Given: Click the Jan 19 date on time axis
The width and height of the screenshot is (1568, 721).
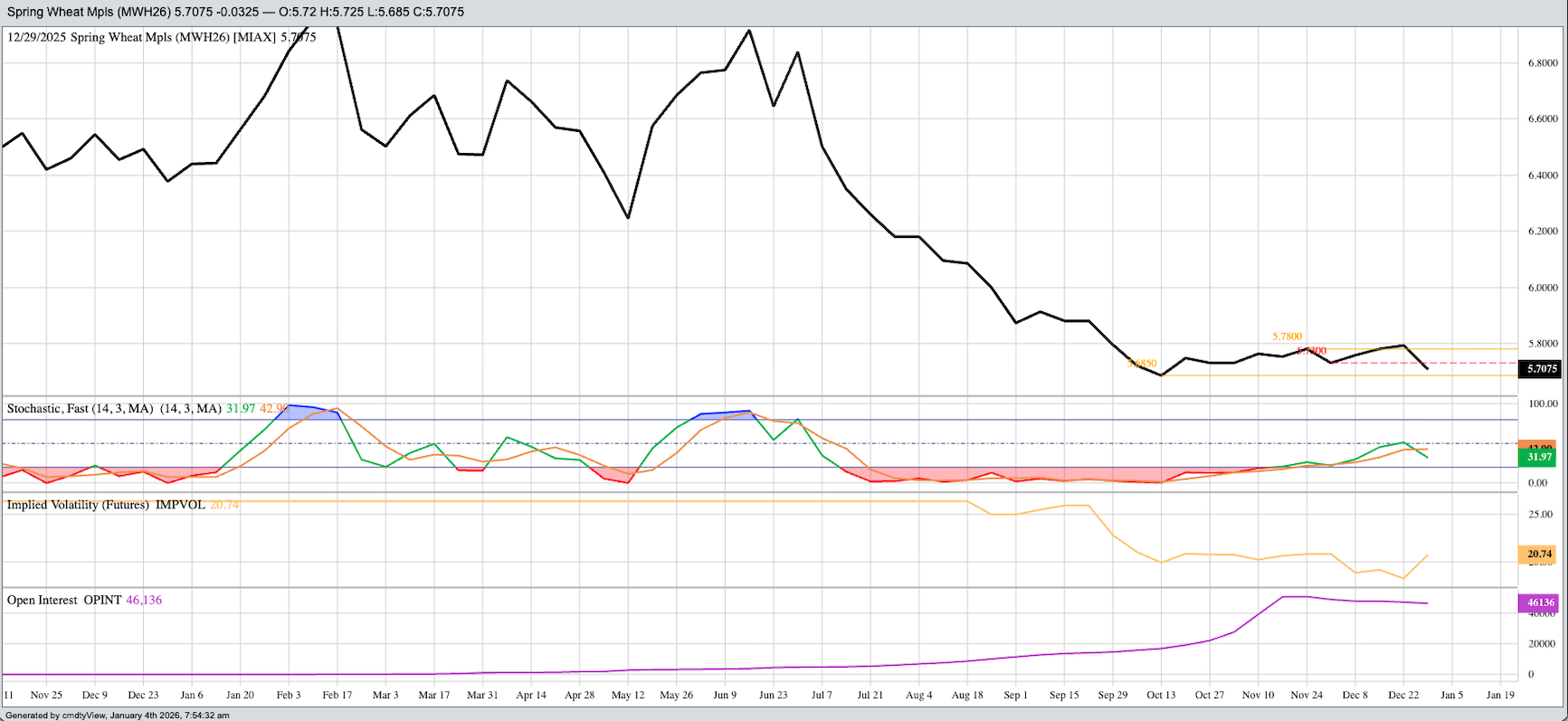Looking at the screenshot, I should [x=1500, y=695].
